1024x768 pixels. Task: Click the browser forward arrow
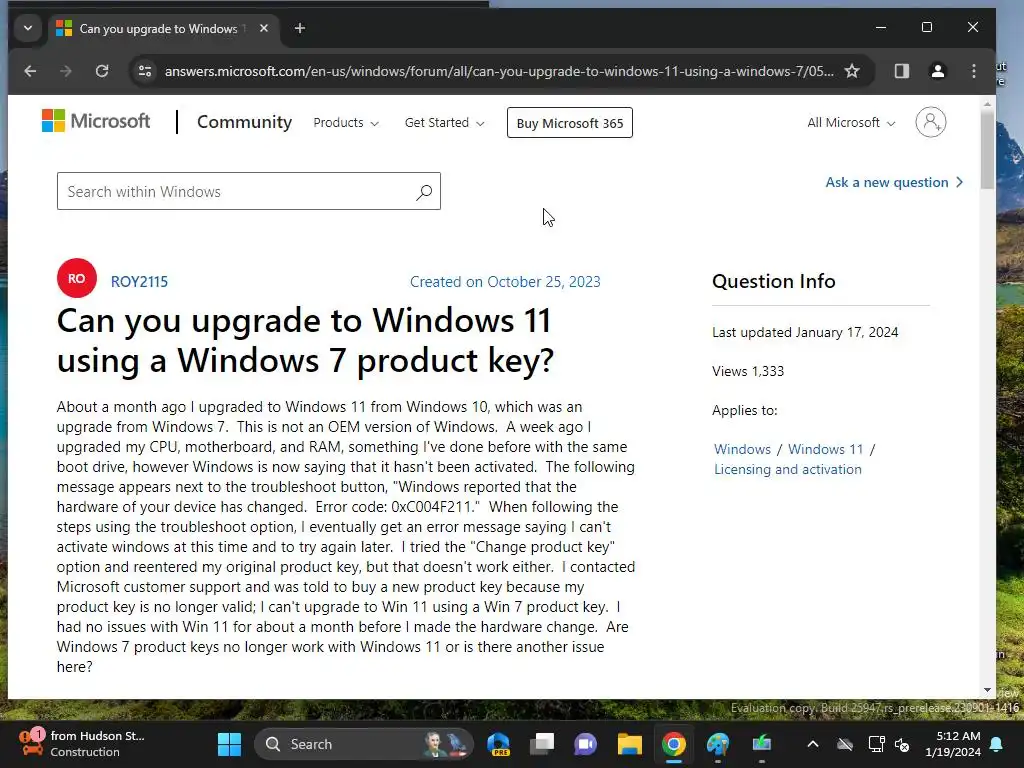click(66, 71)
